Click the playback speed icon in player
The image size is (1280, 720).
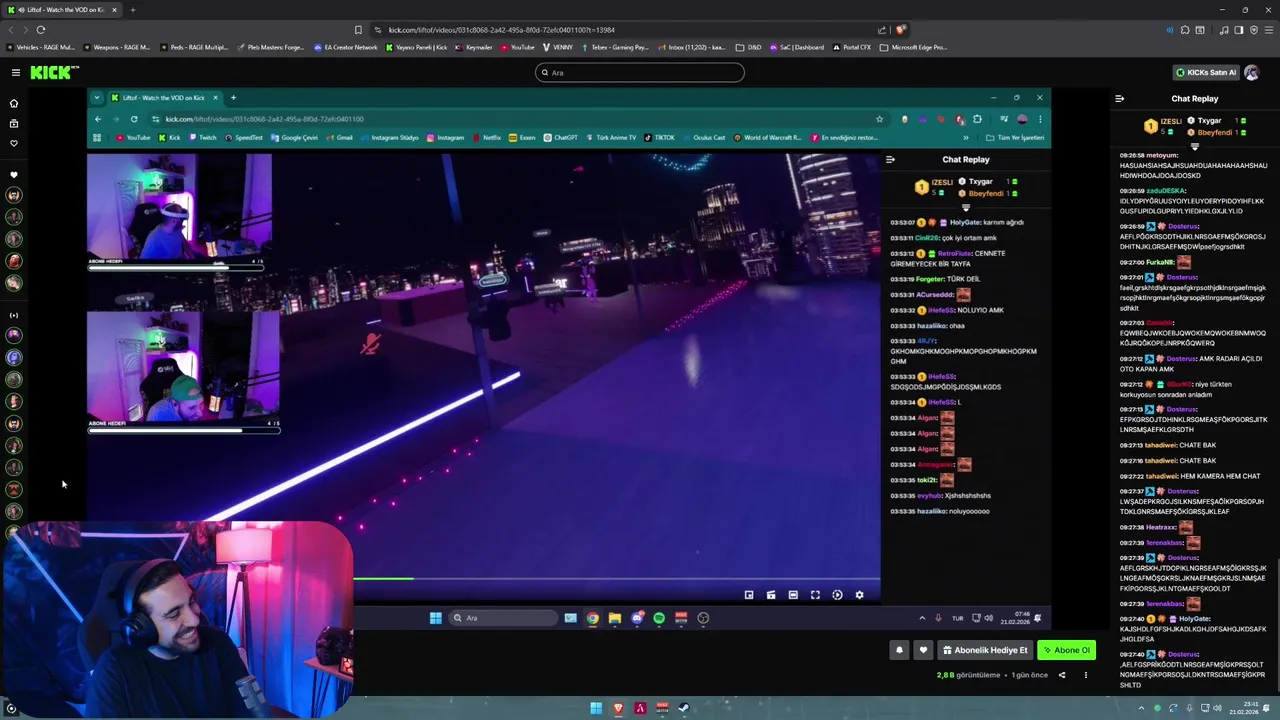[837, 595]
